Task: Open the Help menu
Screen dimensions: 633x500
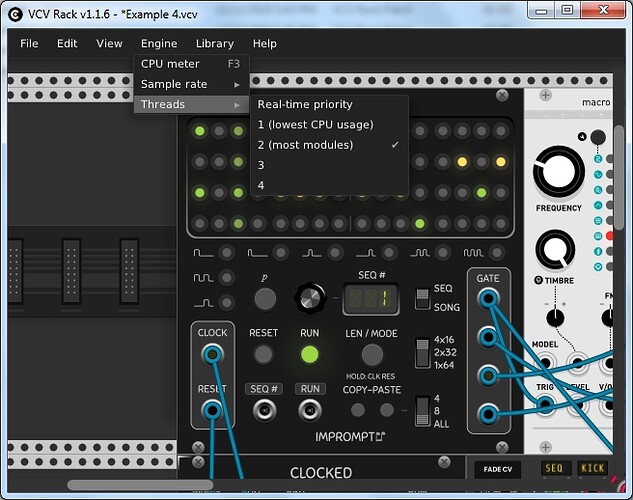Action: [x=264, y=44]
